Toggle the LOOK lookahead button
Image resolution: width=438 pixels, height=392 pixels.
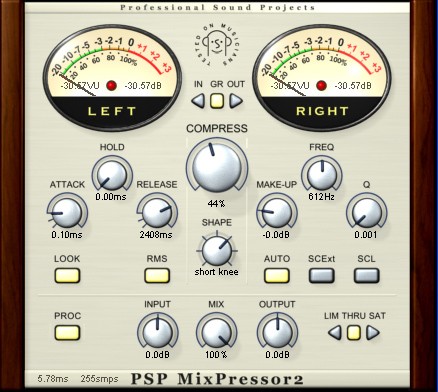click(x=67, y=276)
